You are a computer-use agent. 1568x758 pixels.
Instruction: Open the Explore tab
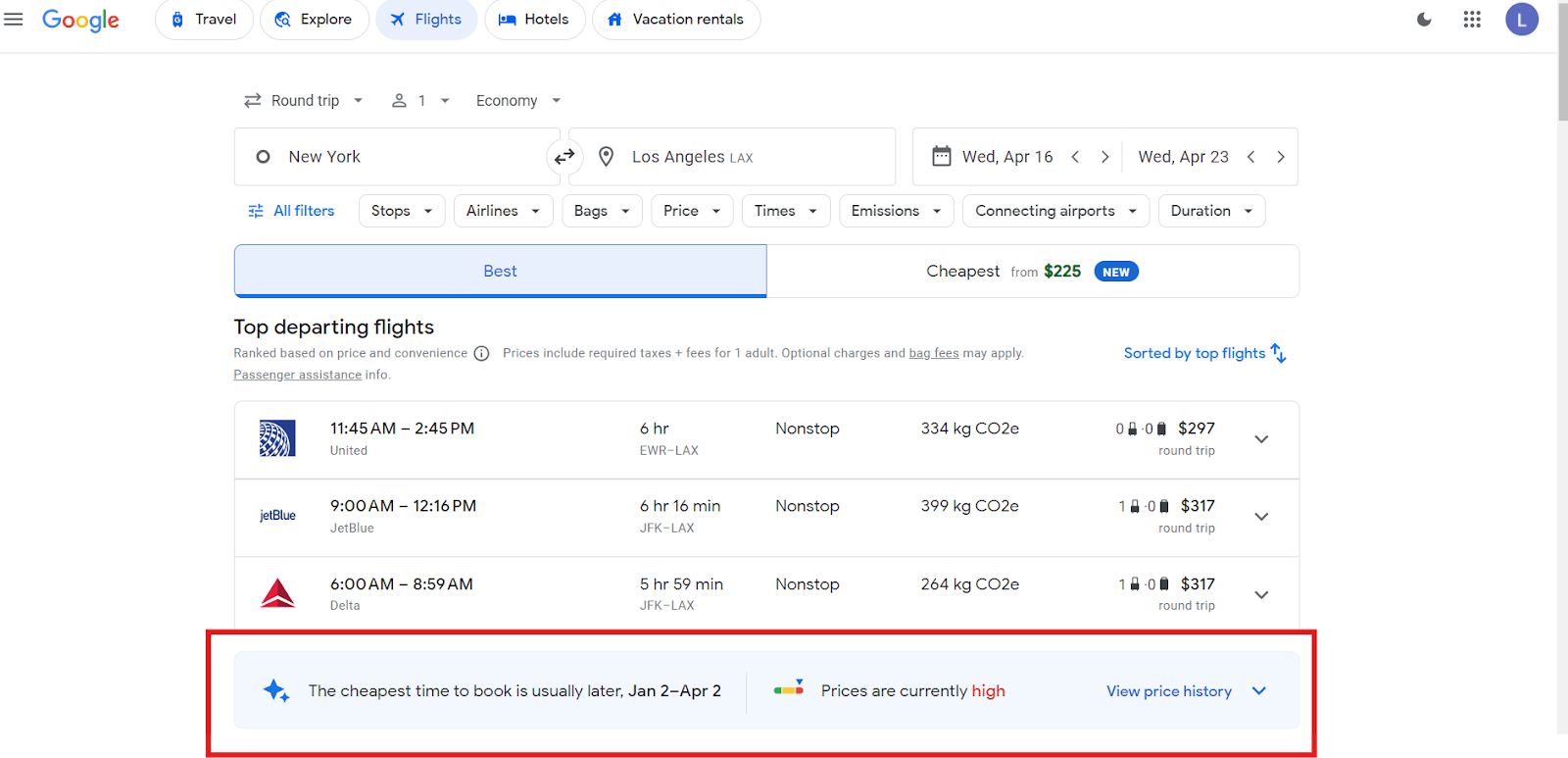[x=314, y=20]
